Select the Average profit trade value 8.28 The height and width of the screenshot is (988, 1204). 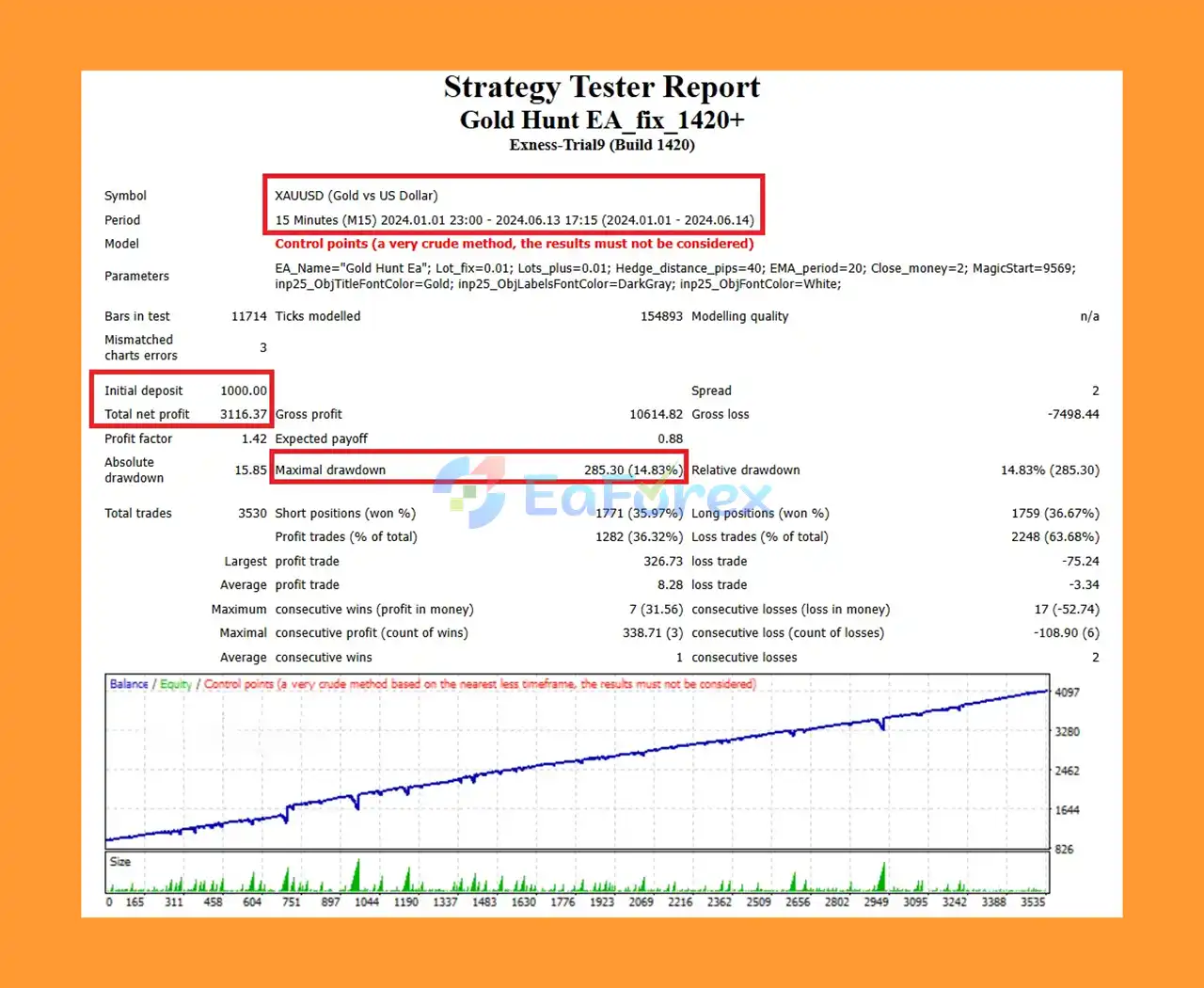click(670, 584)
